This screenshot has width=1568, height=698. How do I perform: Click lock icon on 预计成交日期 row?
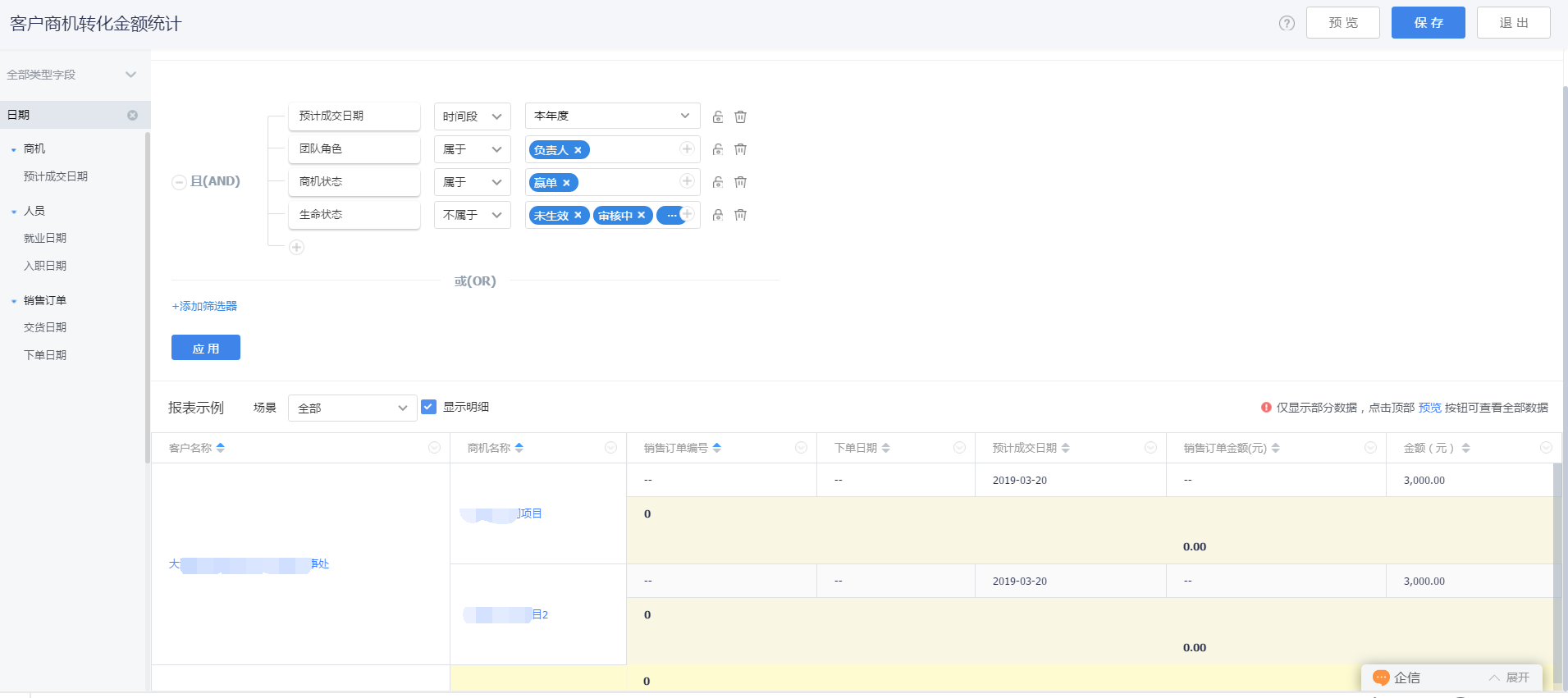tap(718, 116)
